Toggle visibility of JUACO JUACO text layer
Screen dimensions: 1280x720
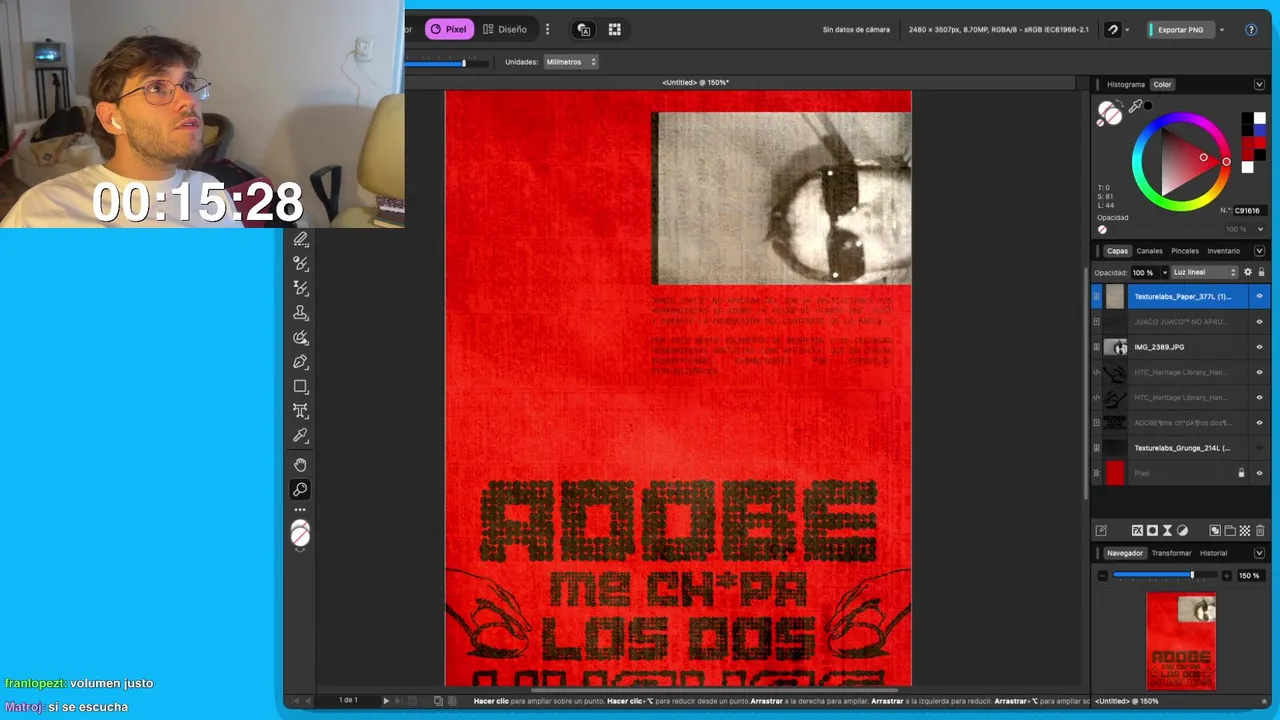tap(1259, 322)
